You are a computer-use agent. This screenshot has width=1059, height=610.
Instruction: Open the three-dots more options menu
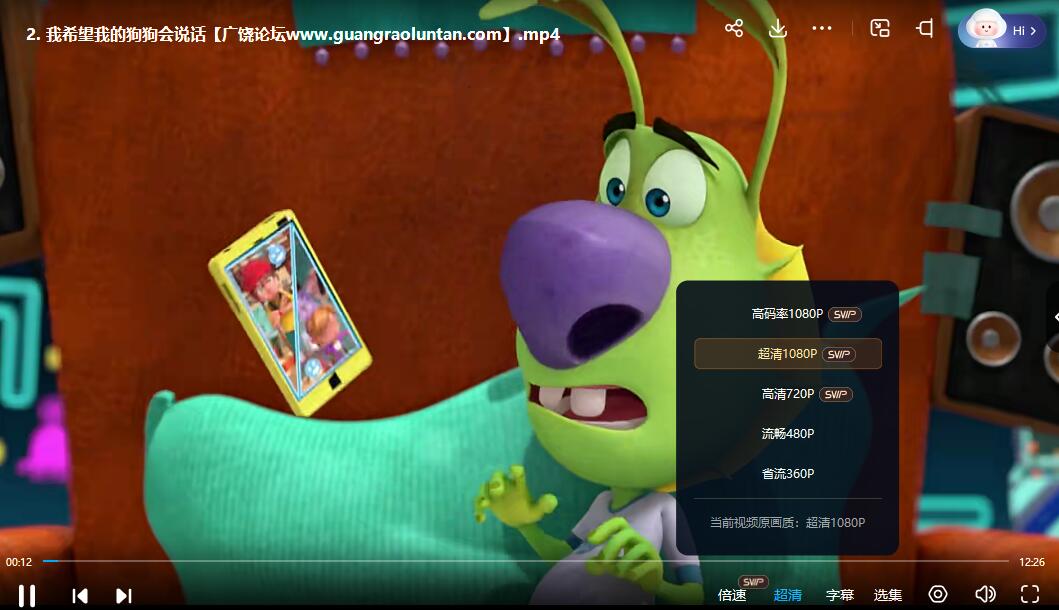tap(821, 28)
